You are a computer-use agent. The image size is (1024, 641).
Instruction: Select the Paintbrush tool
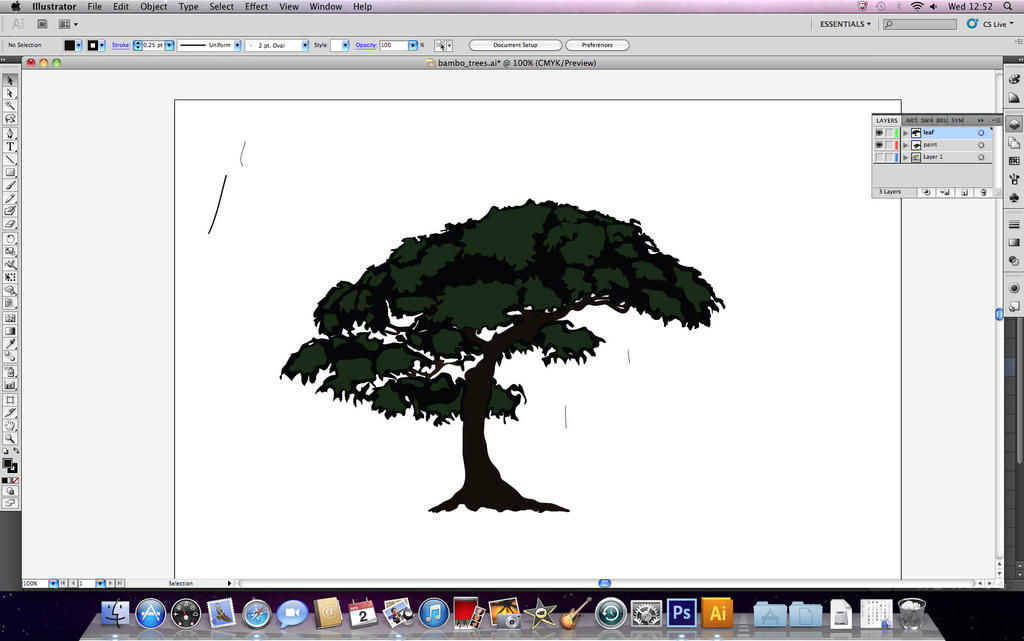(10, 185)
